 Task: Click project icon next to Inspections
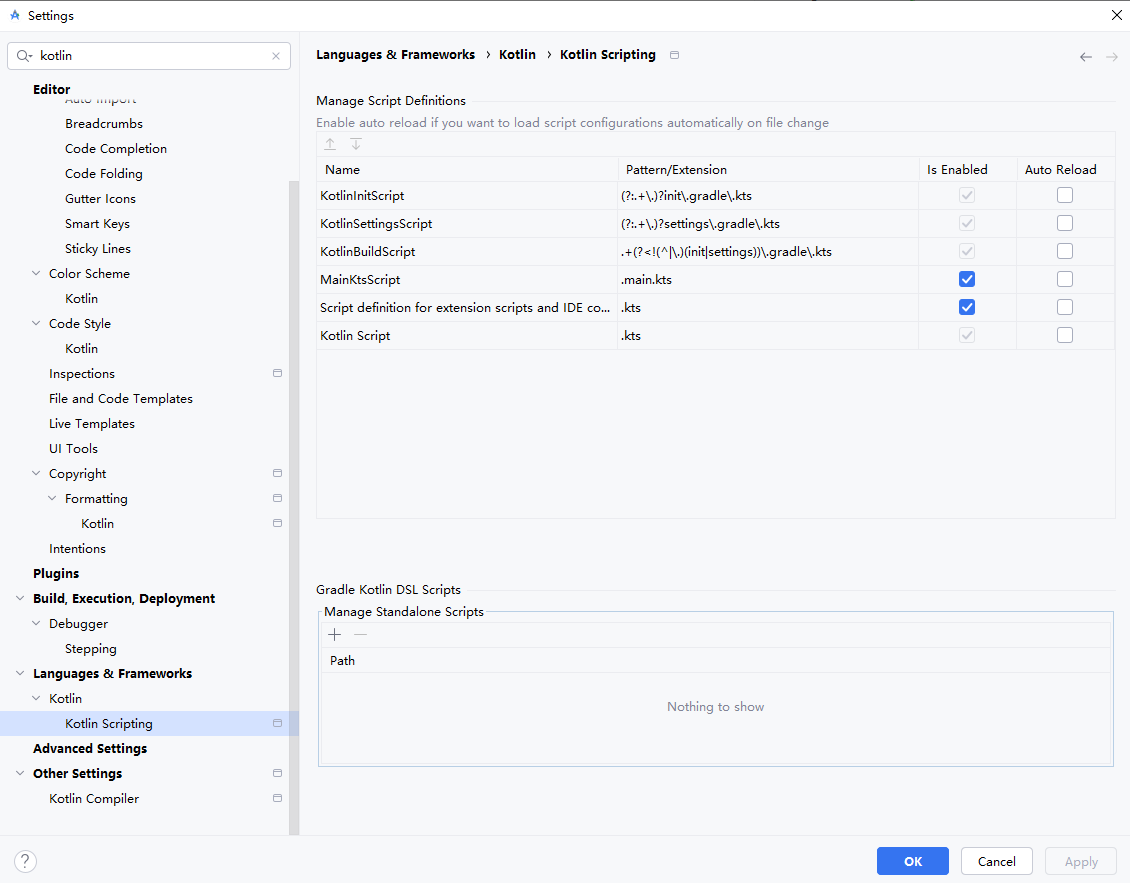click(x=277, y=373)
